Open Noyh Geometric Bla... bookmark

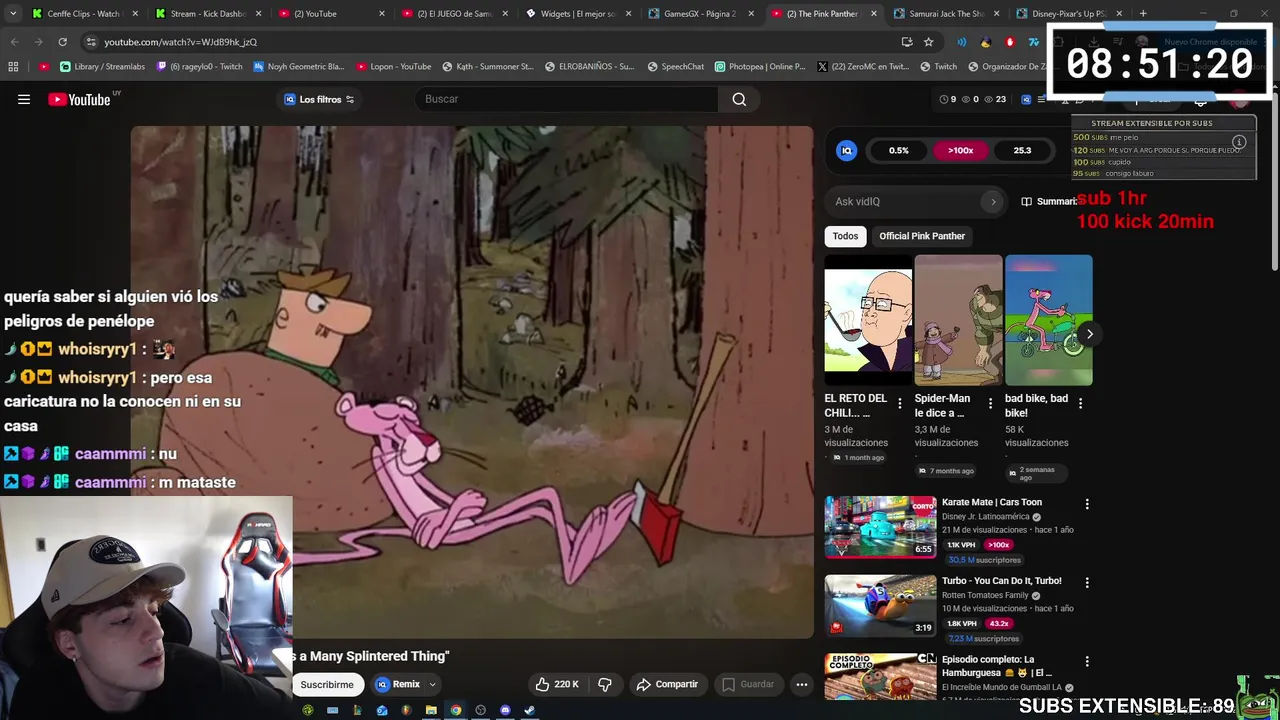(299, 67)
